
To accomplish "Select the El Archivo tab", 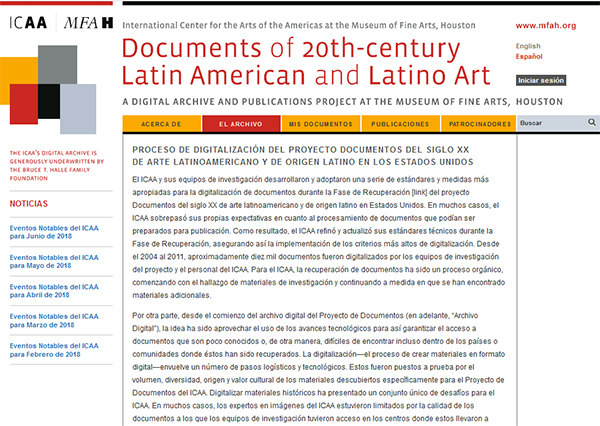I will click(241, 124).
